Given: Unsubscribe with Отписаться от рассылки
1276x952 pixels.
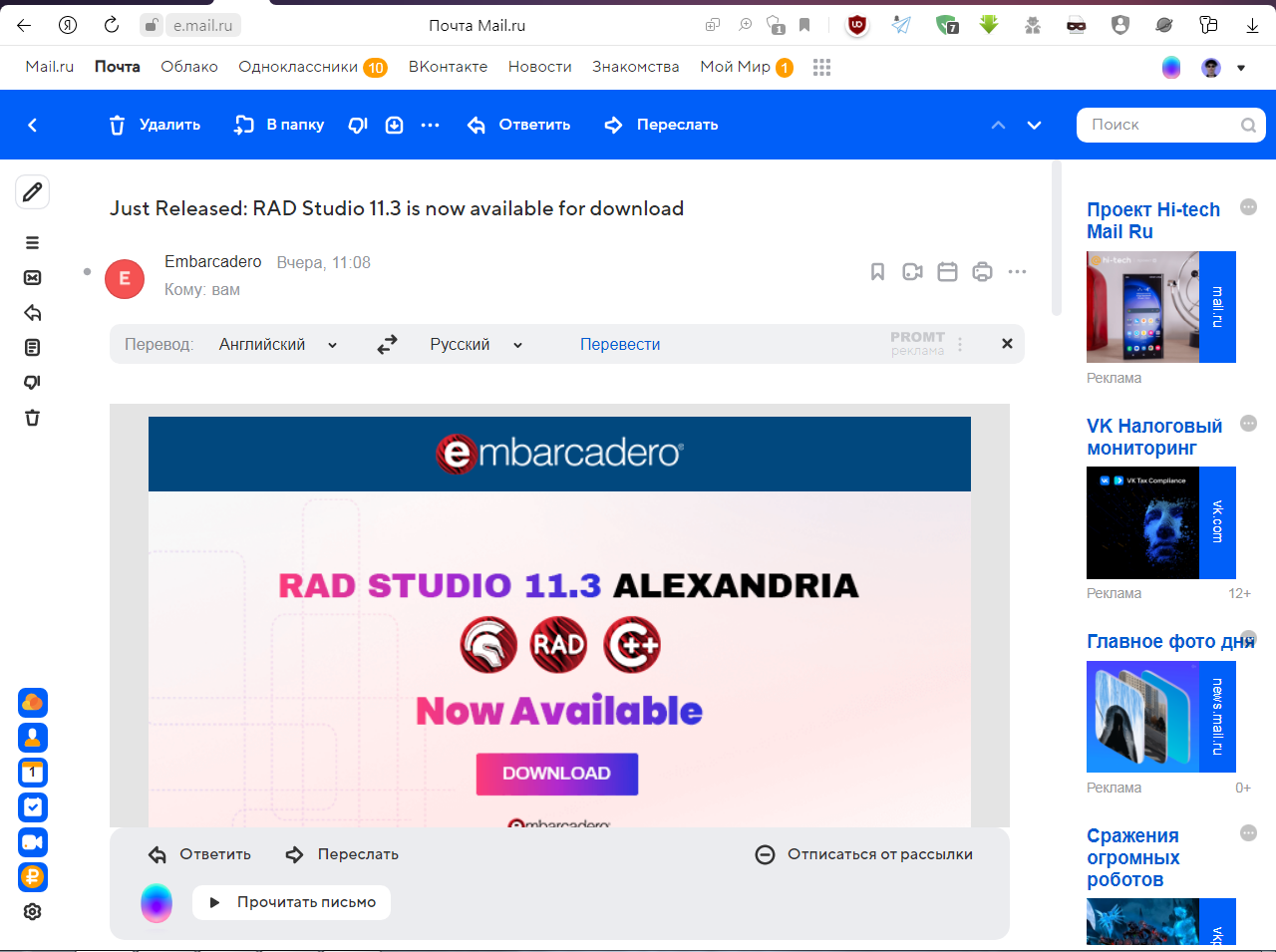Looking at the screenshot, I should (x=864, y=854).
